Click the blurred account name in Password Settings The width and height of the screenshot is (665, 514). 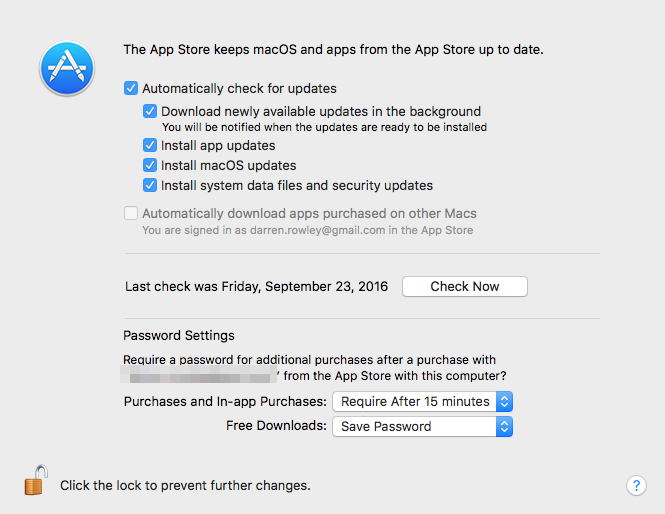[198, 375]
